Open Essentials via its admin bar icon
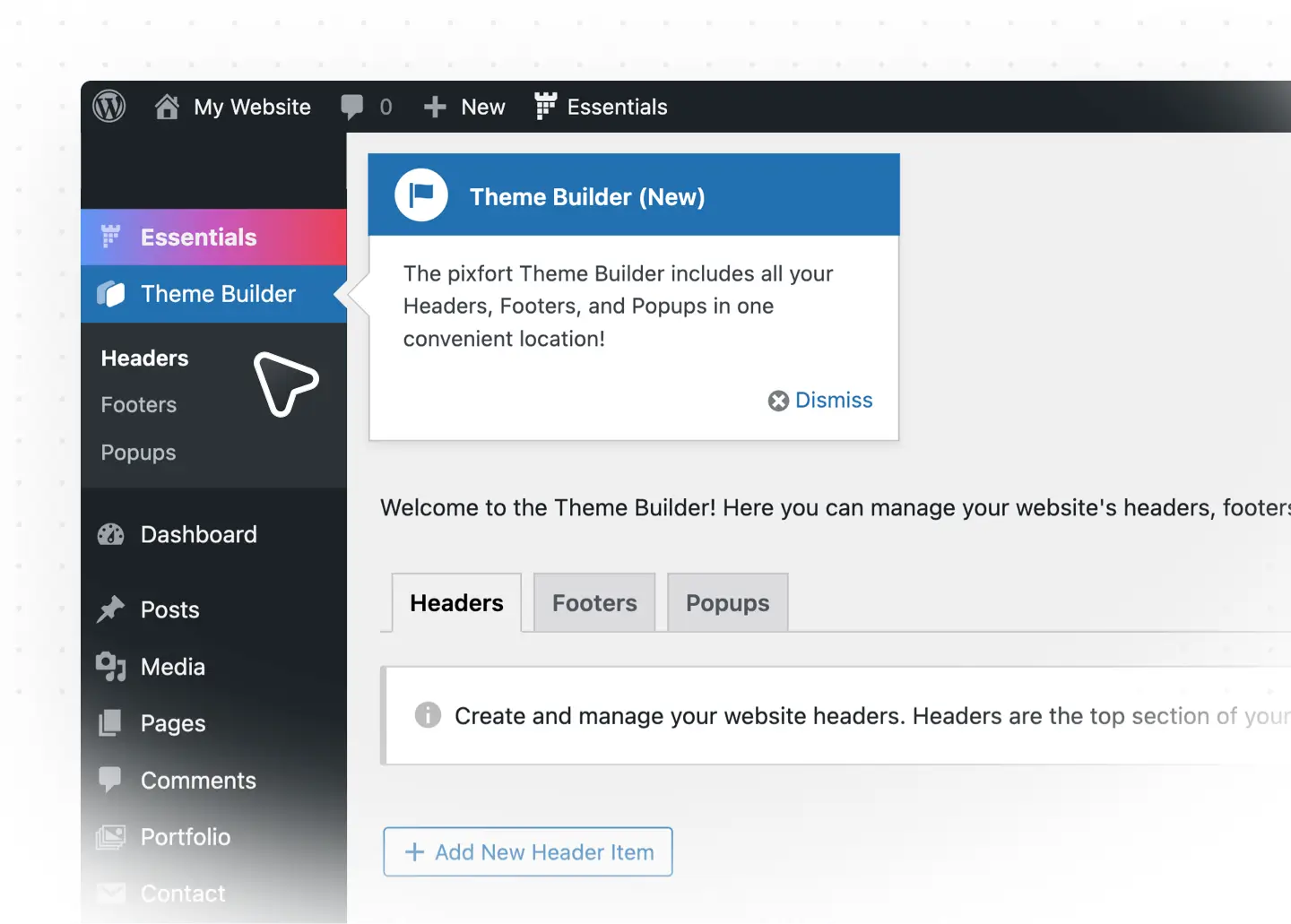 click(x=545, y=107)
